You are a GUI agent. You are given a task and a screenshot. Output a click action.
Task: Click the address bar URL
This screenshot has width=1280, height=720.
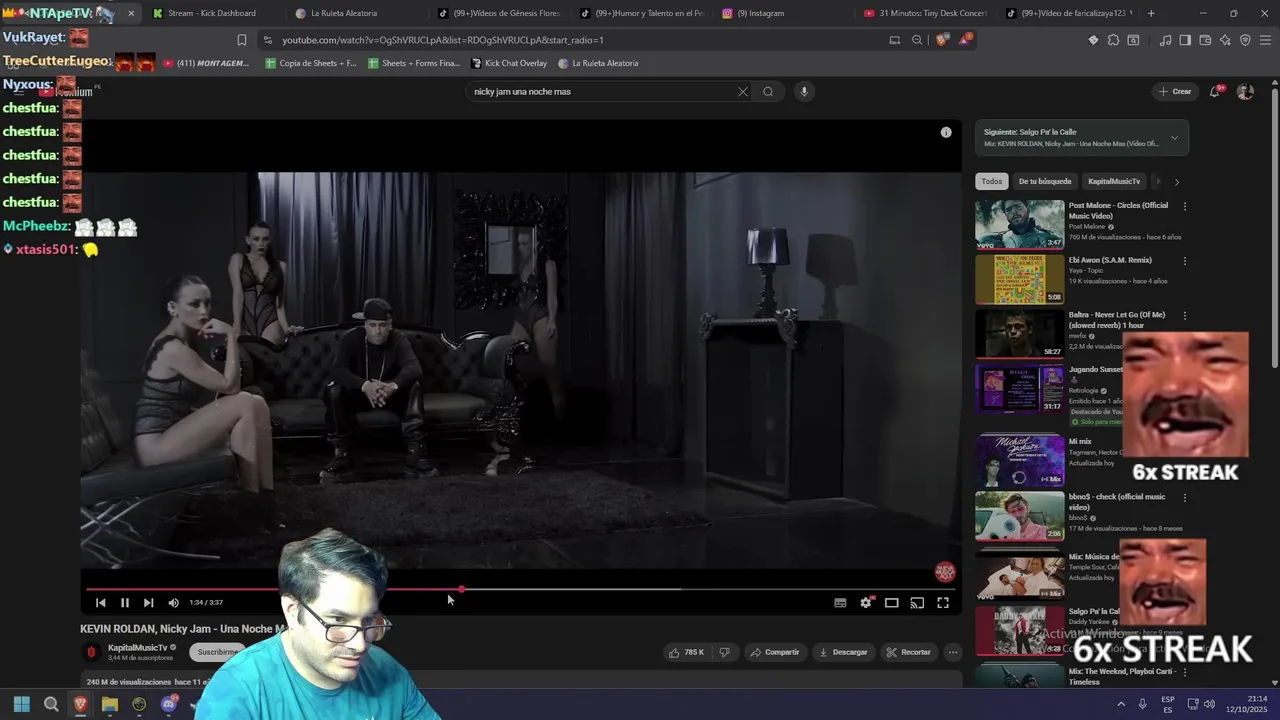(x=443, y=40)
